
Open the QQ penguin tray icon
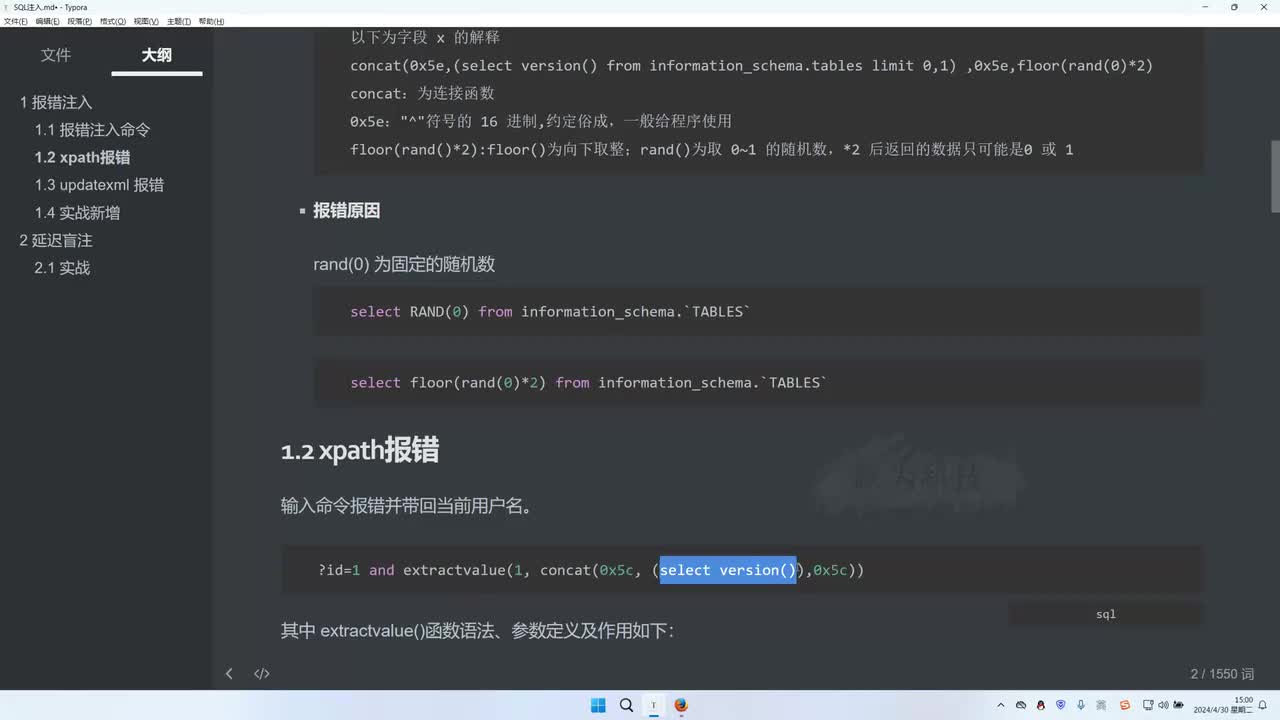coord(1041,705)
